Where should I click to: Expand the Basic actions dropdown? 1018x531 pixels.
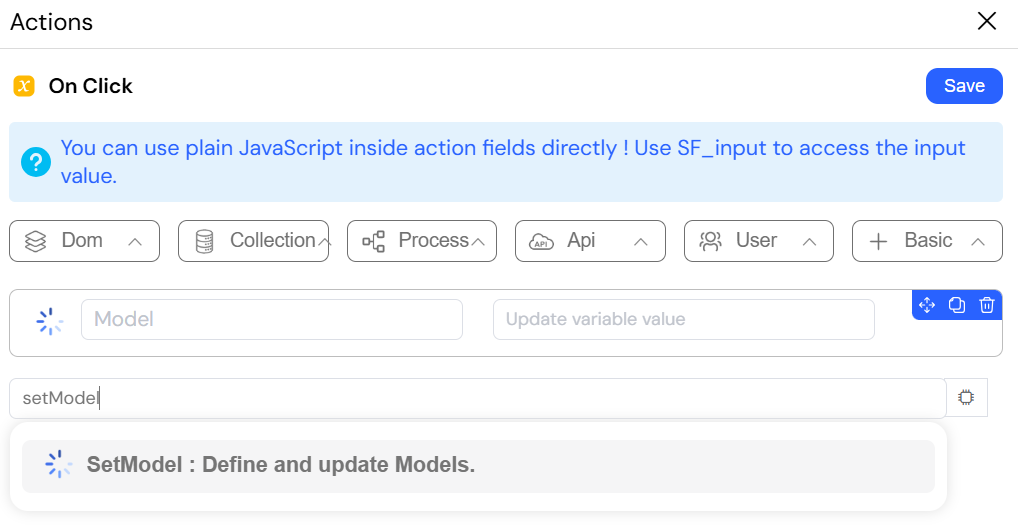click(927, 241)
